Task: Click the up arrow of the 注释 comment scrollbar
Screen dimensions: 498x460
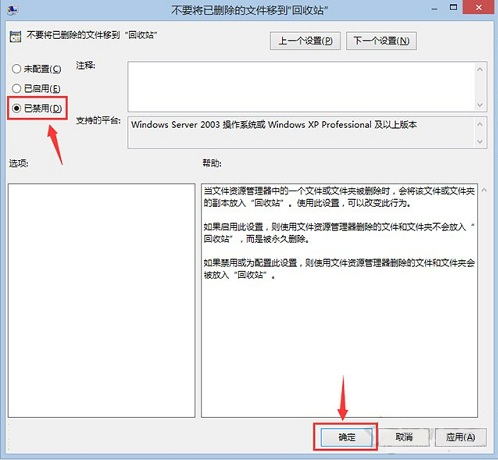Action: [x=480, y=69]
